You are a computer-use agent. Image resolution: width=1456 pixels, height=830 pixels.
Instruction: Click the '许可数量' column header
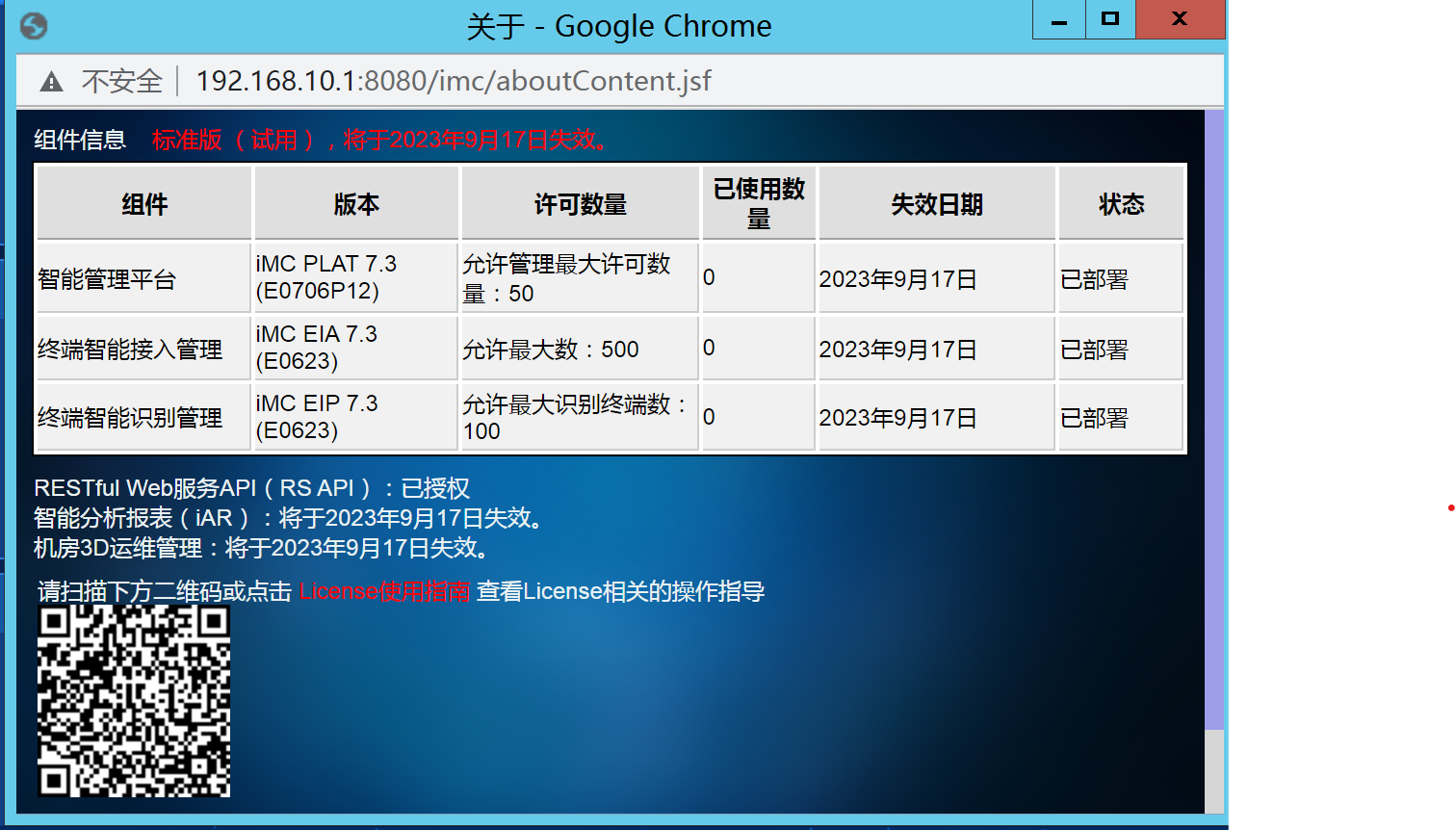point(581,203)
